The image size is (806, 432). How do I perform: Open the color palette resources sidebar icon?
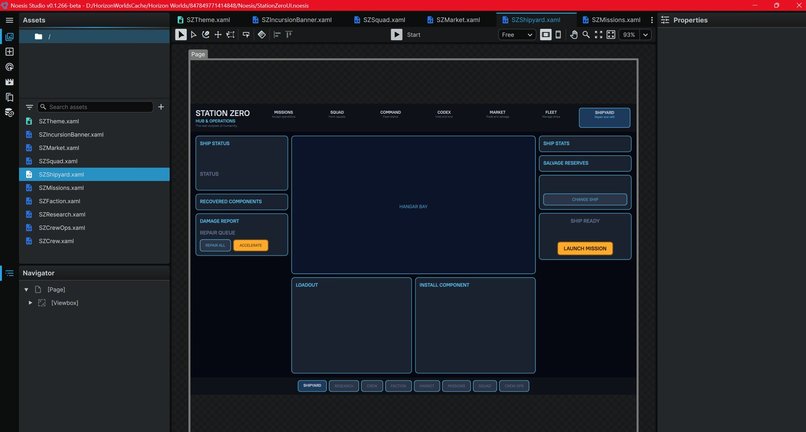9,67
